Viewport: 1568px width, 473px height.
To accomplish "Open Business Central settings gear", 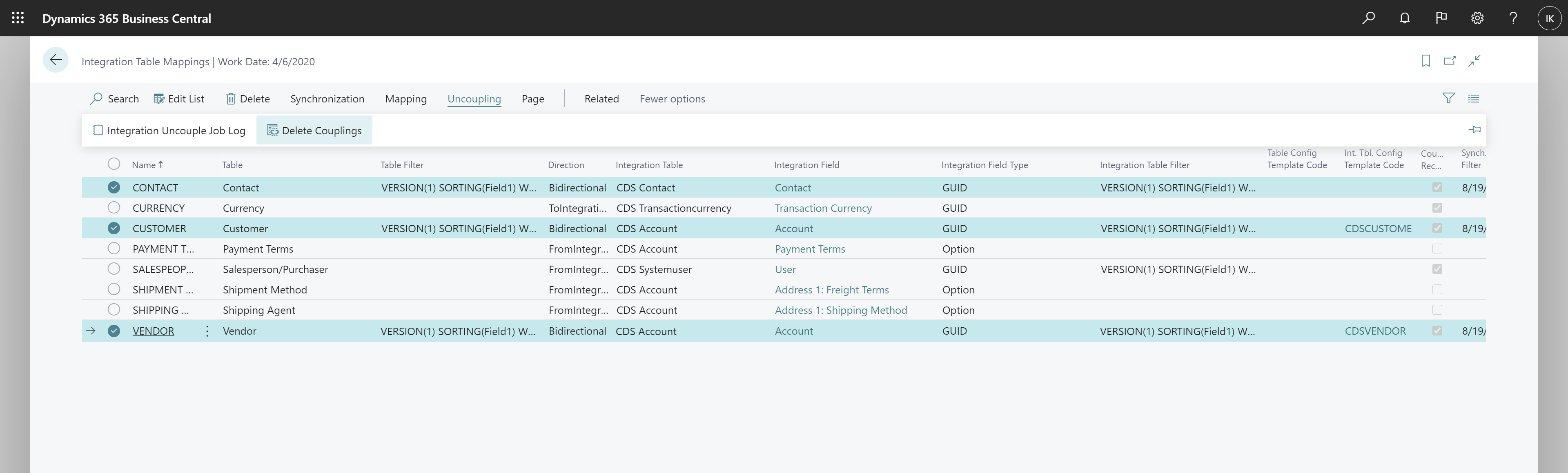I will coord(1477,18).
